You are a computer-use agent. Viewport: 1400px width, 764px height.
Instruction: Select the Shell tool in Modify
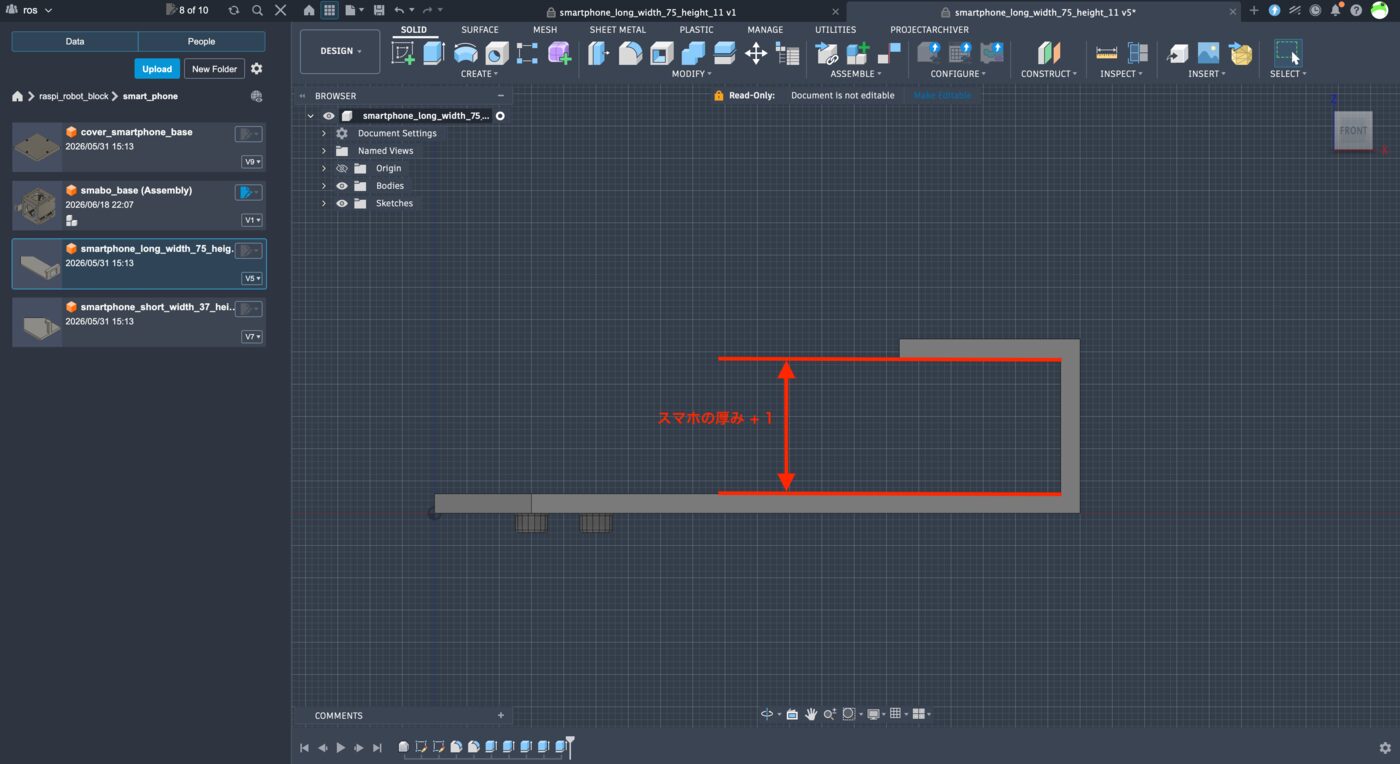click(x=662, y=53)
